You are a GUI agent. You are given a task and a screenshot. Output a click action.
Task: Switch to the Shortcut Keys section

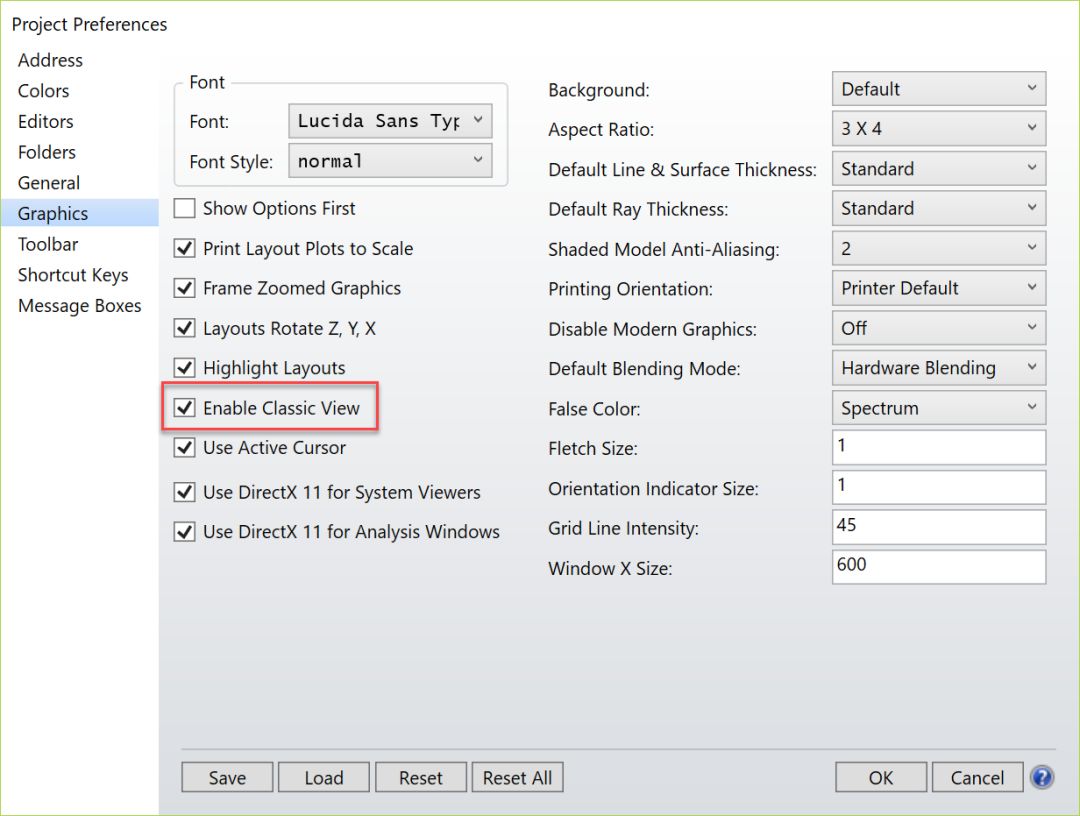[x=73, y=275]
